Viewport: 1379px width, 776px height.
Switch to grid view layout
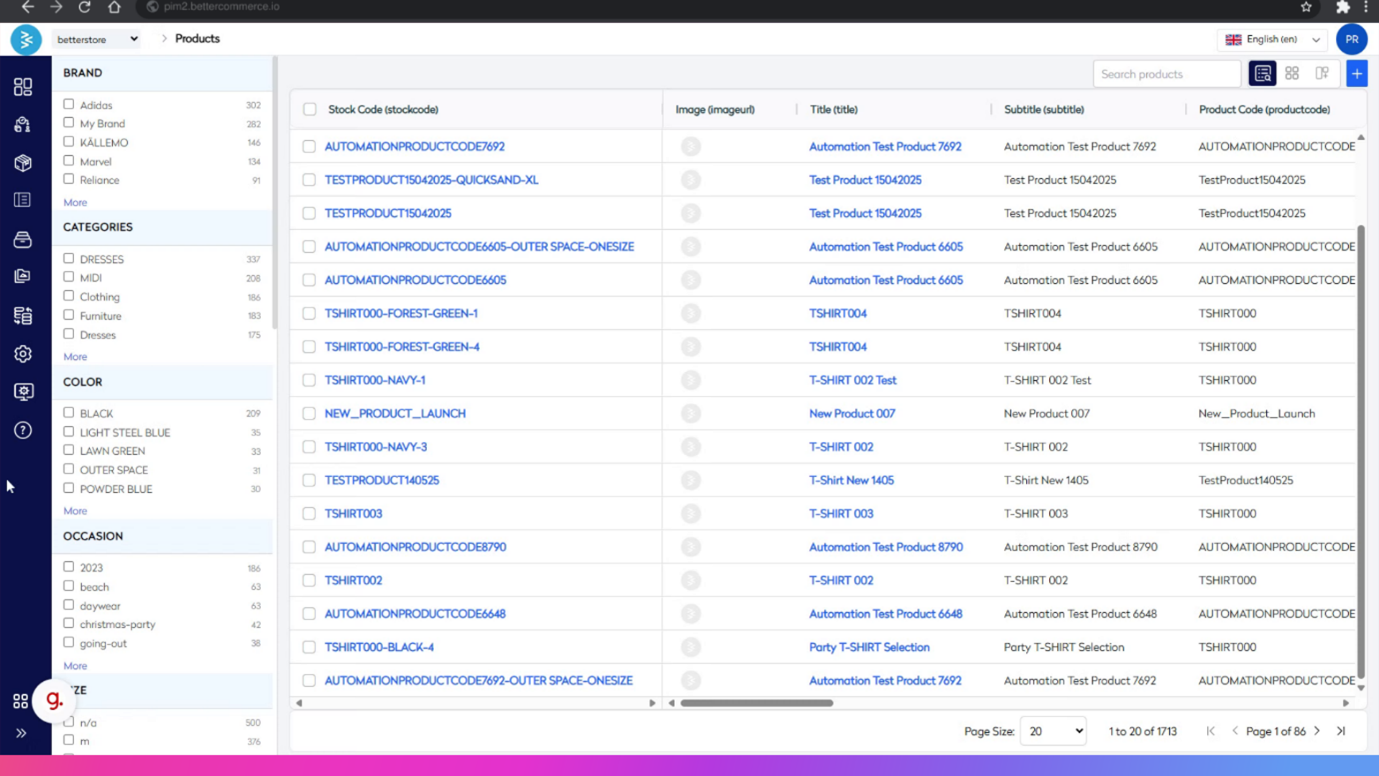pyautogui.click(x=1292, y=73)
